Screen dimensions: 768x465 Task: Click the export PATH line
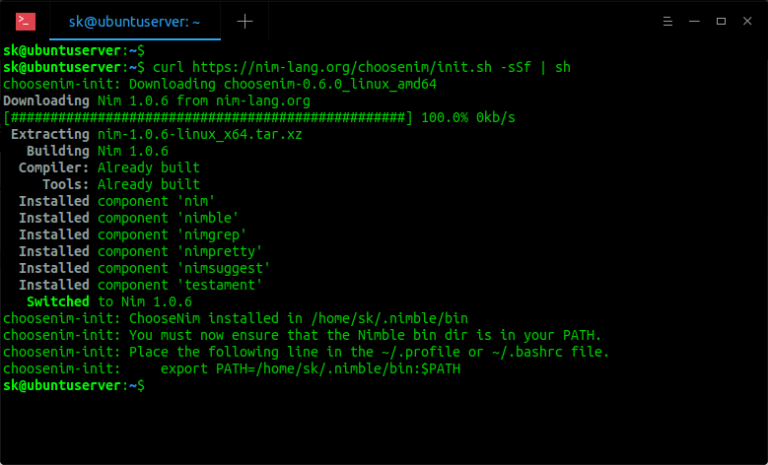point(310,369)
